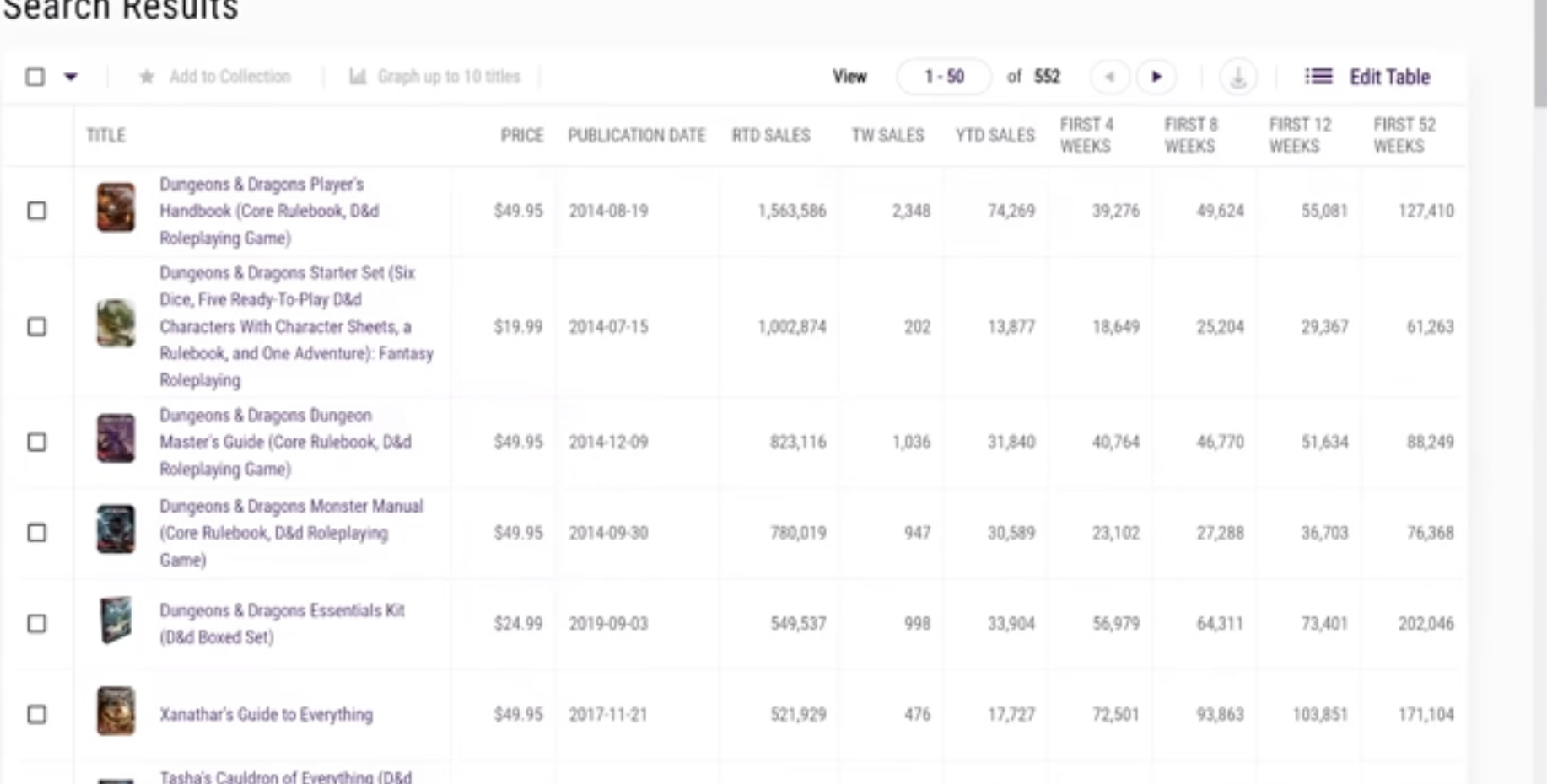This screenshot has width=1547, height=784.
Task: Open the Essentials Kit cover thumbnail
Action: coord(116,620)
